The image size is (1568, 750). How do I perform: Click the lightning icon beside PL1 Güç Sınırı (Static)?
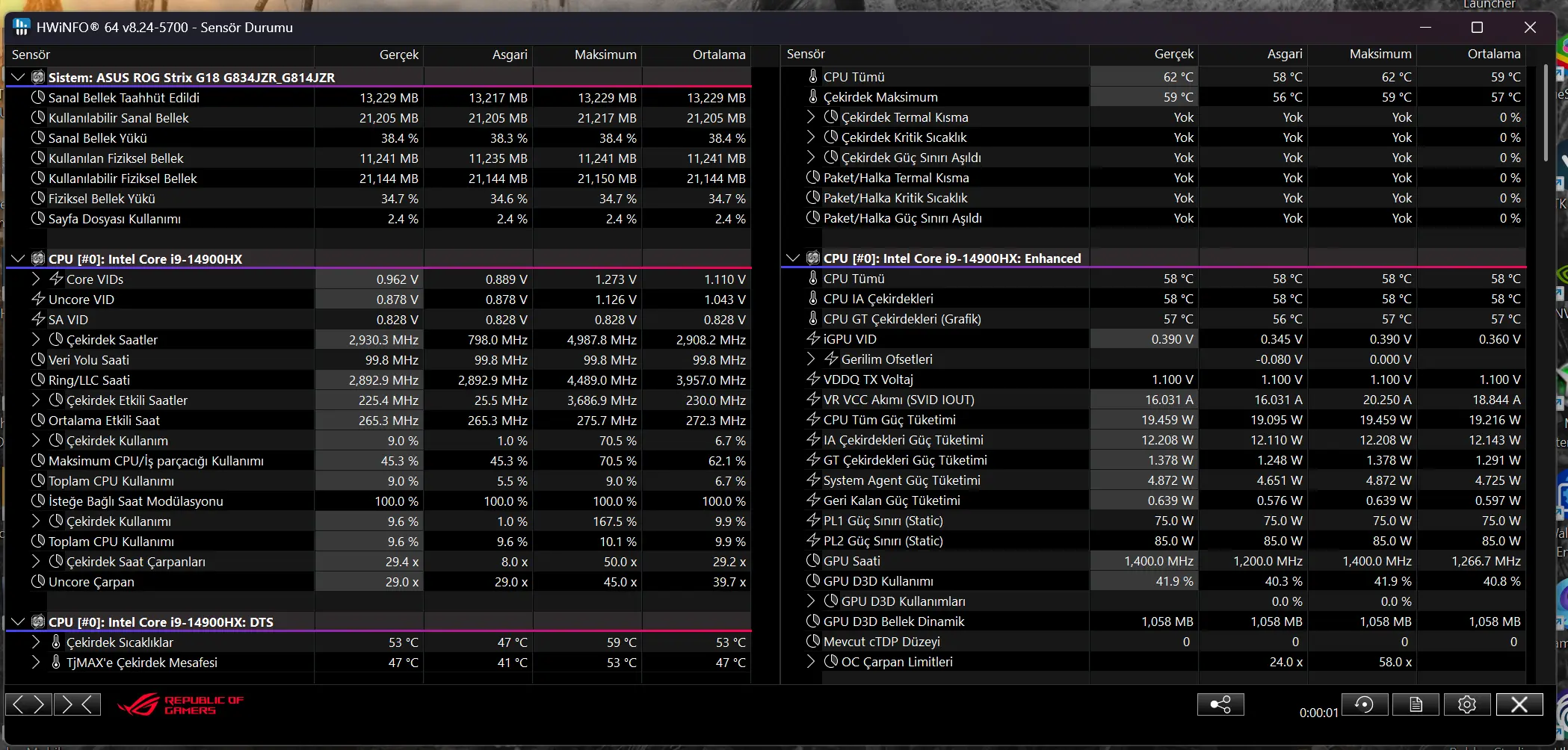click(x=813, y=521)
